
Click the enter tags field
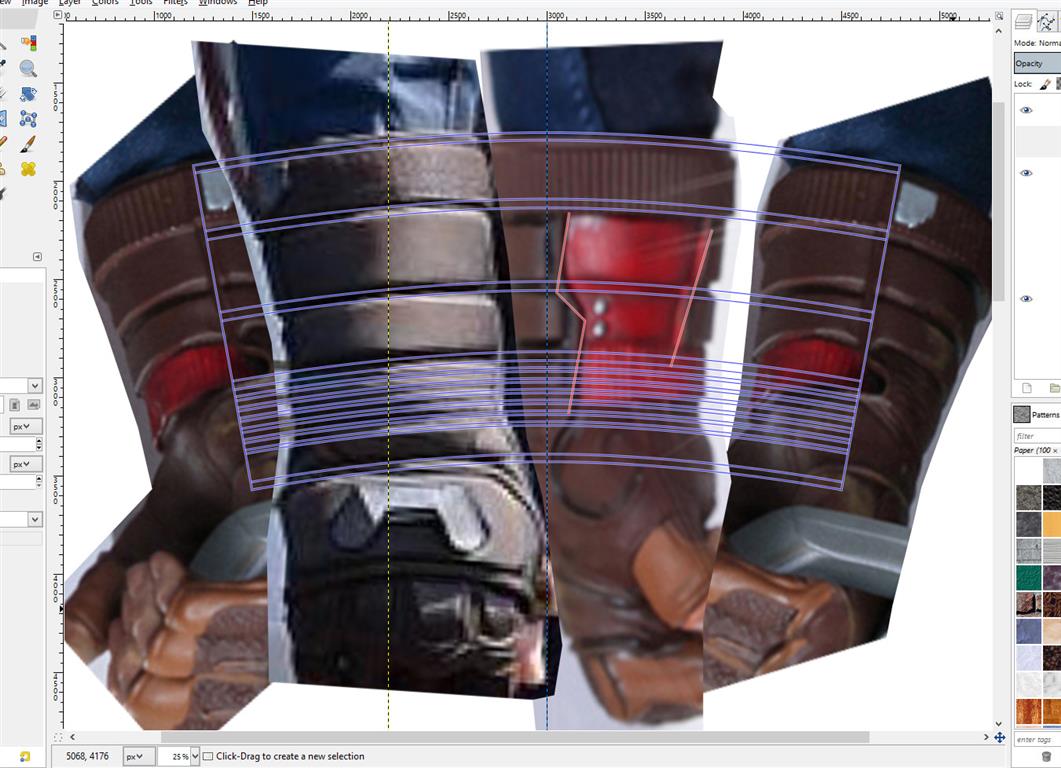(x=1037, y=739)
